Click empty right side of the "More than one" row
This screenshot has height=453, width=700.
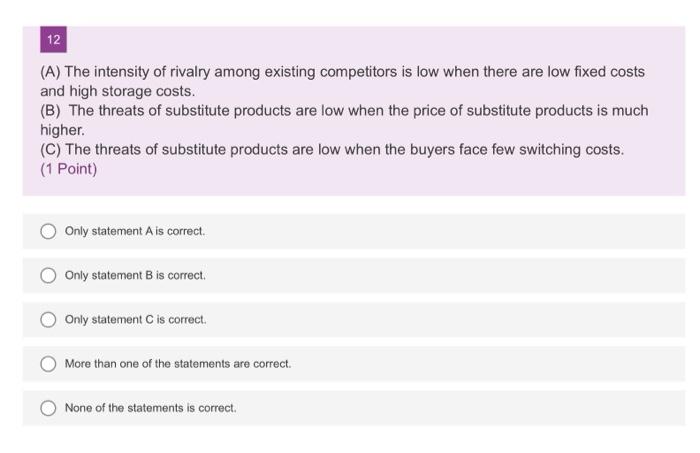click(520, 364)
